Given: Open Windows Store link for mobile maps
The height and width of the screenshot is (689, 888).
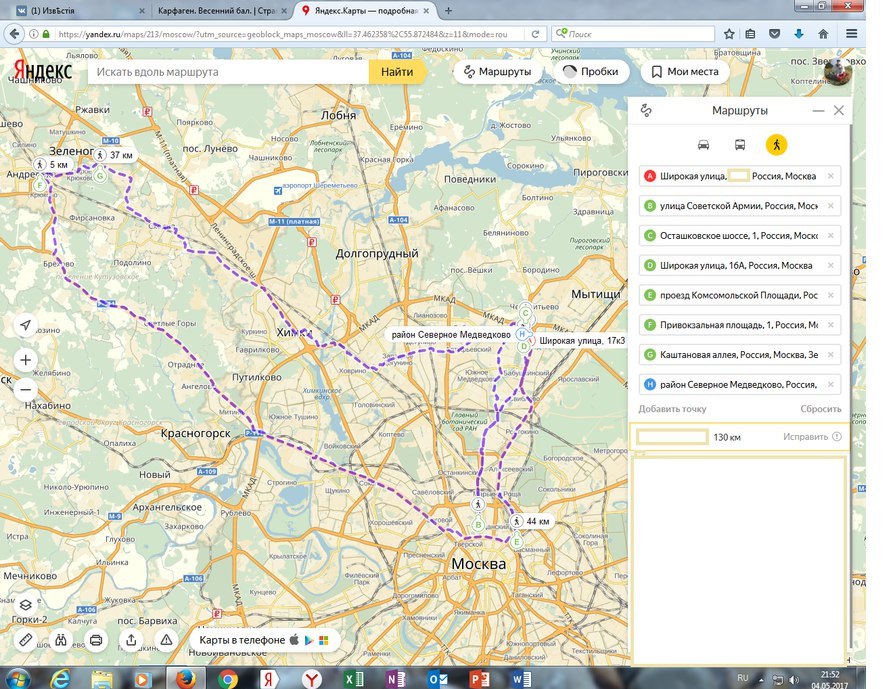Looking at the screenshot, I should (x=324, y=640).
